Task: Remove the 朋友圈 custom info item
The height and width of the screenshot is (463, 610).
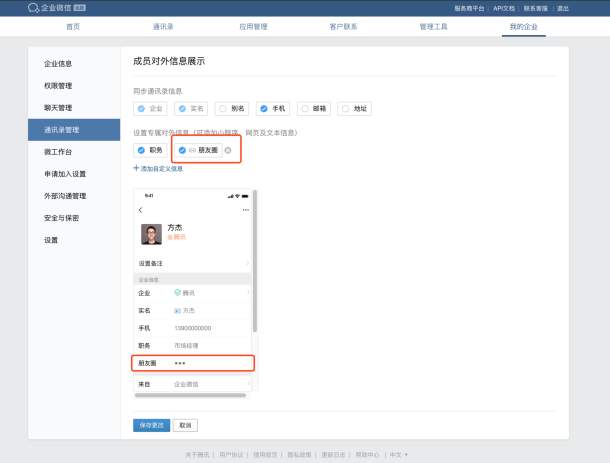Action: (x=228, y=151)
